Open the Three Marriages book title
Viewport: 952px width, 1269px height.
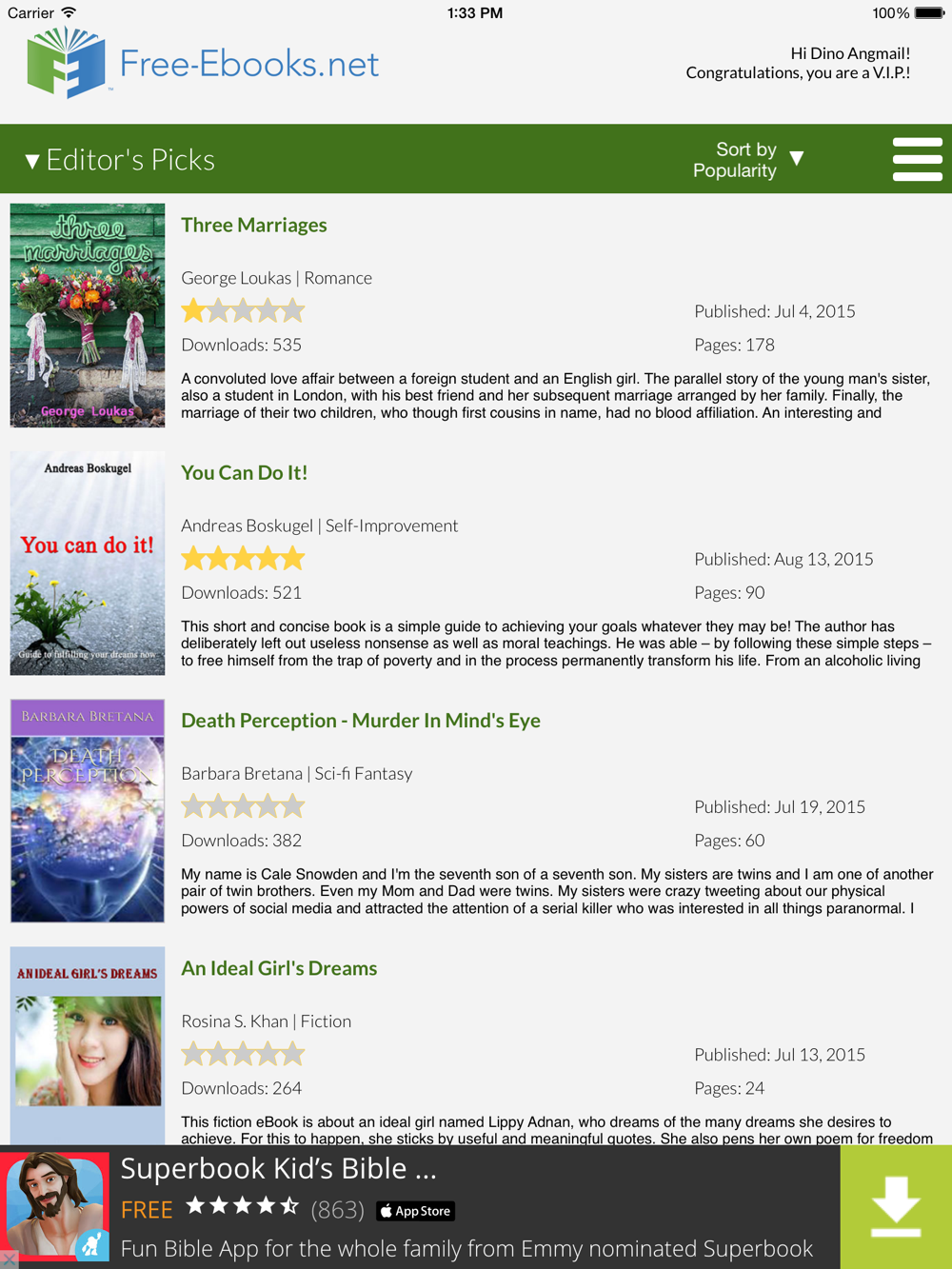coord(254,225)
